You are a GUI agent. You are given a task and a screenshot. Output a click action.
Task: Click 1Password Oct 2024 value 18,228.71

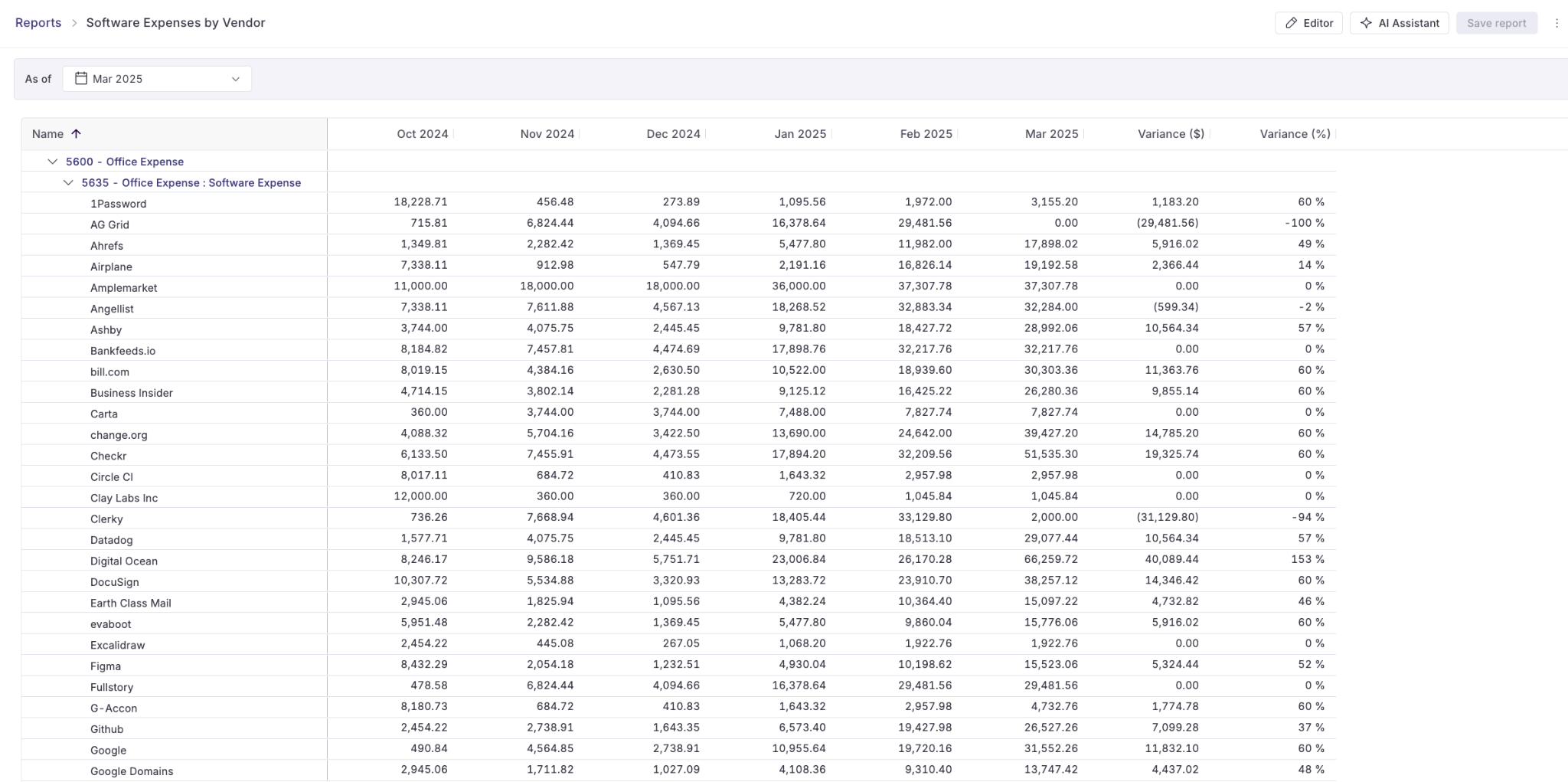[x=420, y=202]
